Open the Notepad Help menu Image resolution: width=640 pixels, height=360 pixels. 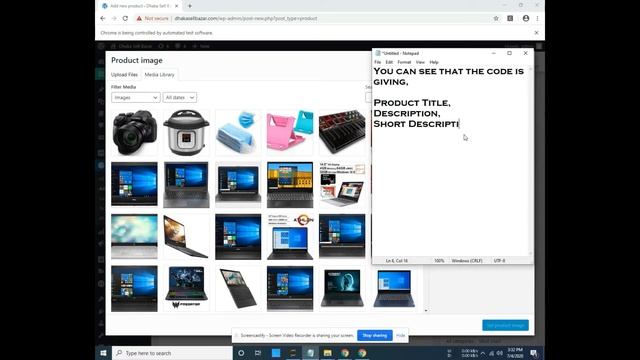434,62
